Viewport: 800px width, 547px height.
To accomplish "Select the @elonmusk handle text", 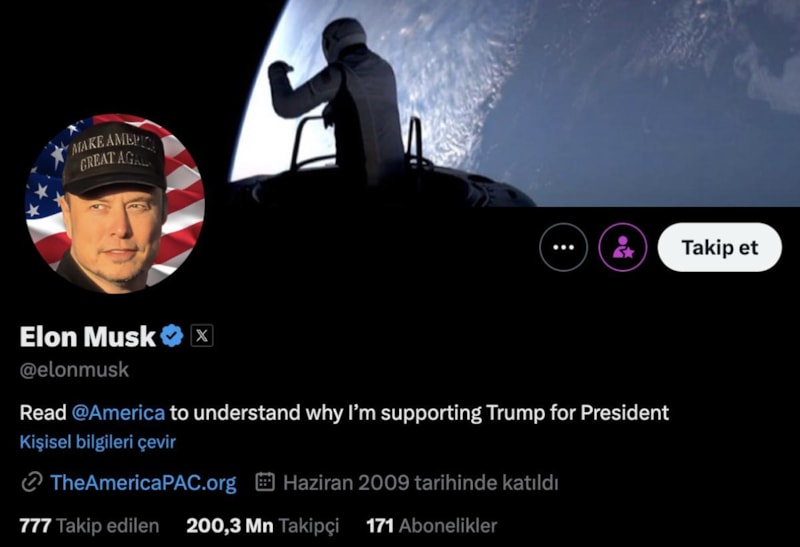I will click(74, 370).
